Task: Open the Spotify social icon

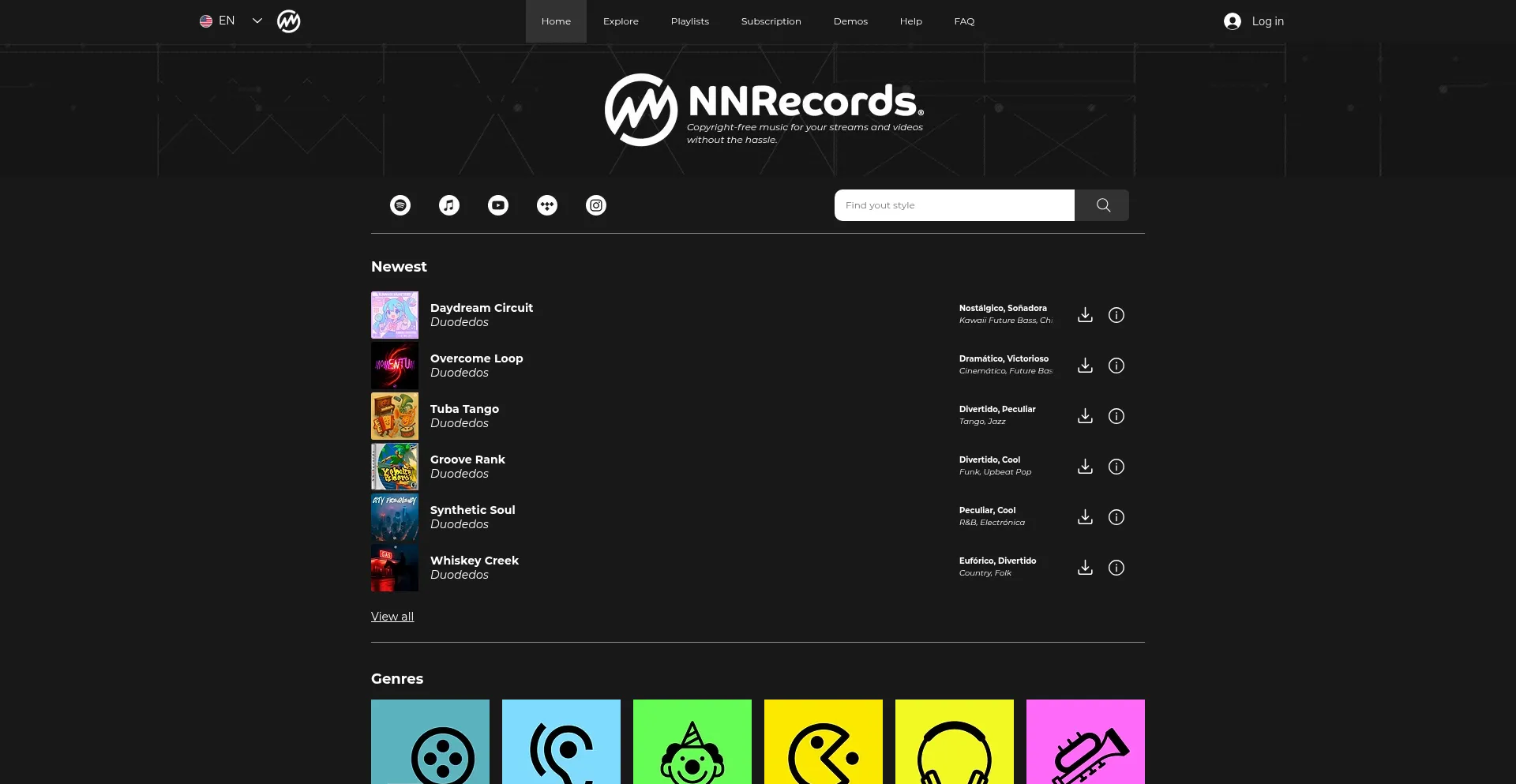Action: tap(400, 205)
